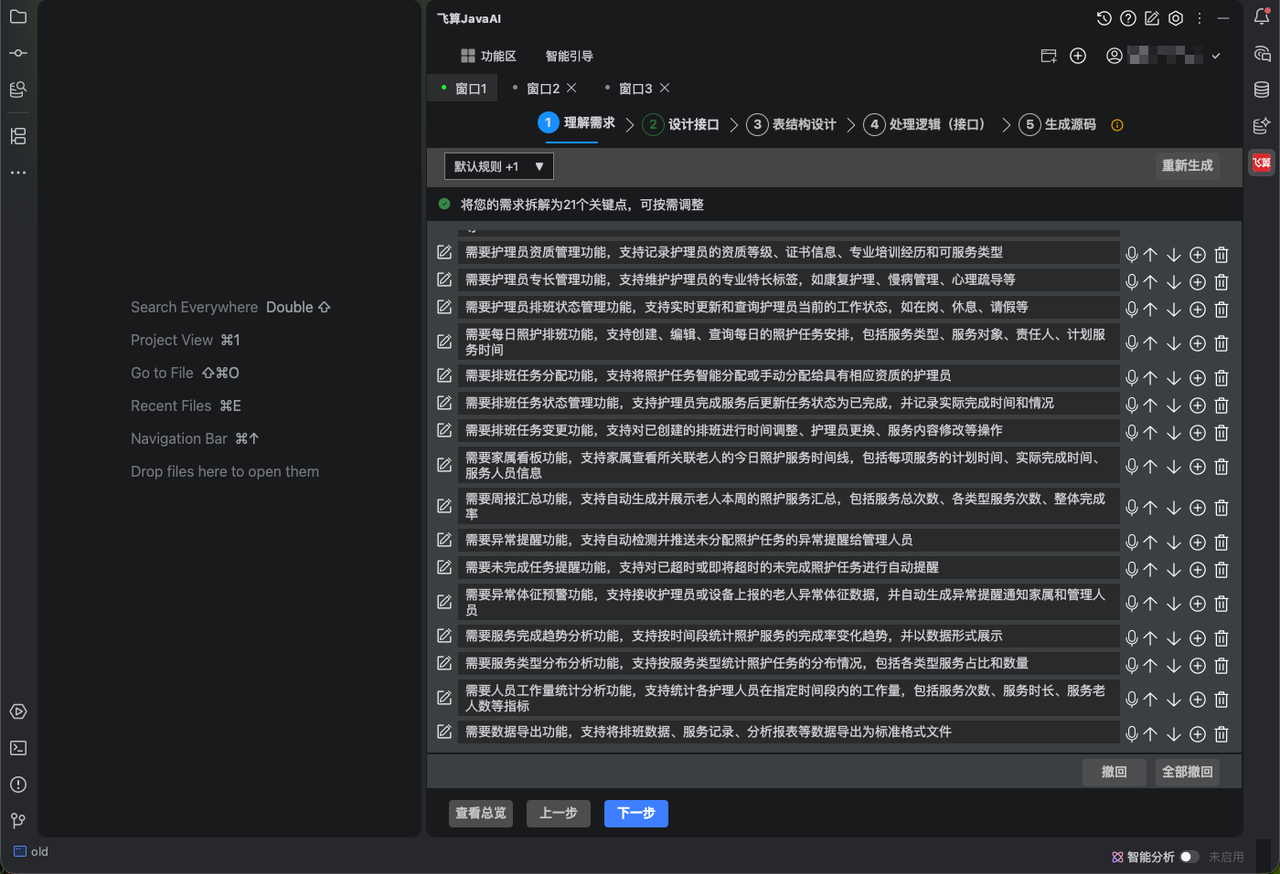This screenshot has width=1280, height=874.
Task: Delete the 需要服务类型分布分析功能 requirement
Action: pos(1221,666)
